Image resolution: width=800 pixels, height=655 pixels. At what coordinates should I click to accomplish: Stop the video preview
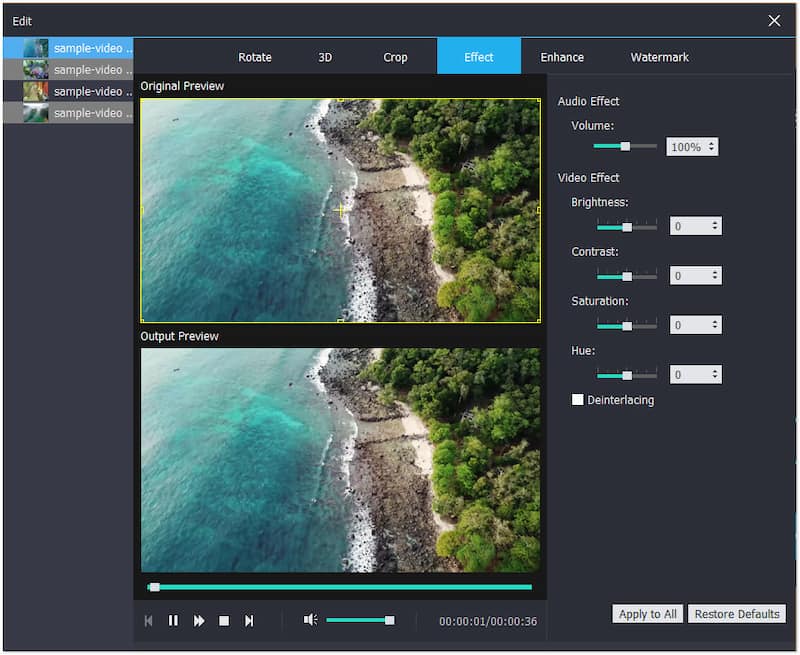pyautogui.click(x=224, y=621)
